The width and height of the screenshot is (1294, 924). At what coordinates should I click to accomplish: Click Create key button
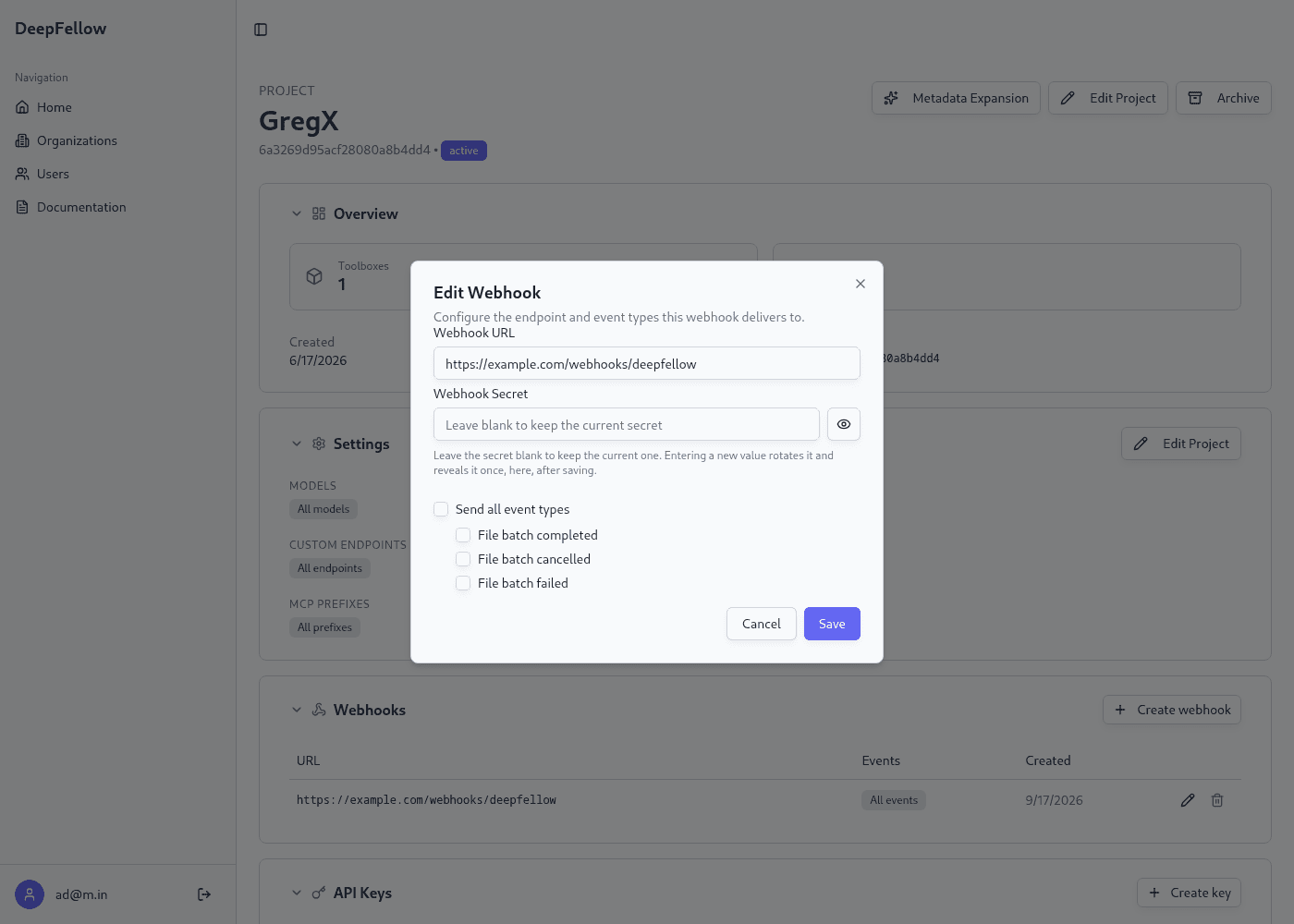[1190, 893]
